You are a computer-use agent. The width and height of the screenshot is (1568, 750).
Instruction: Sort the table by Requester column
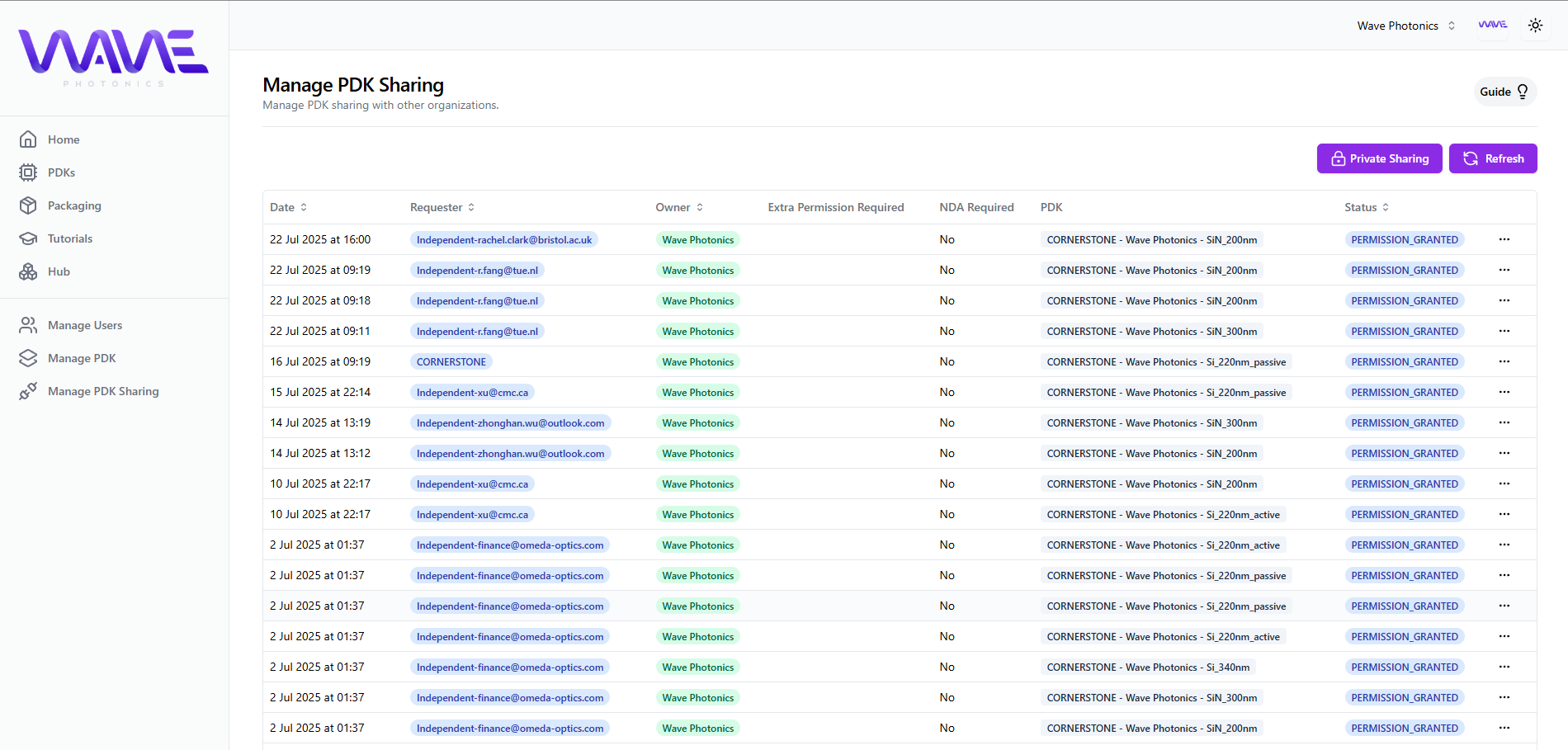click(442, 207)
